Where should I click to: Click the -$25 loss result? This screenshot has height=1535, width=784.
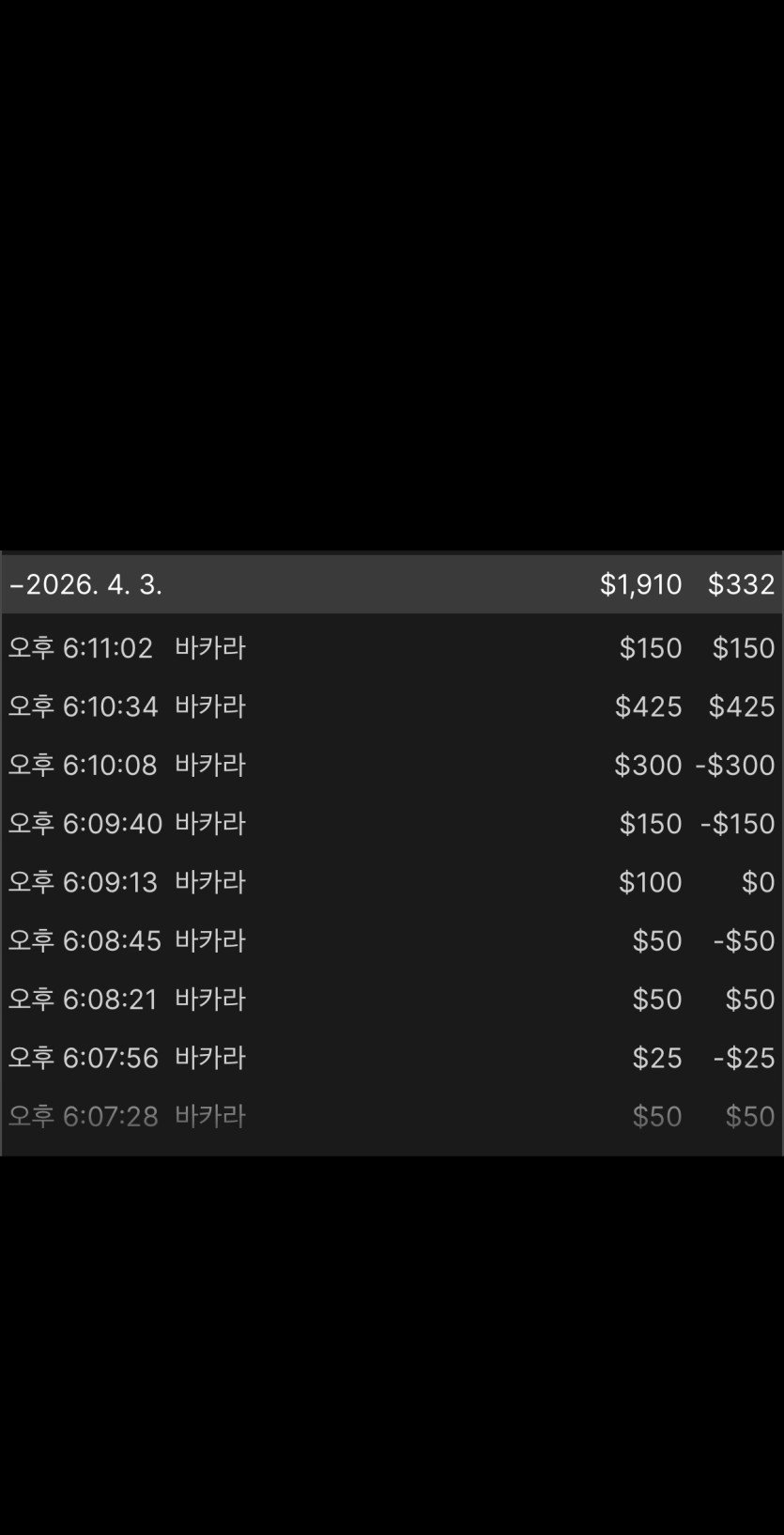[744, 1058]
